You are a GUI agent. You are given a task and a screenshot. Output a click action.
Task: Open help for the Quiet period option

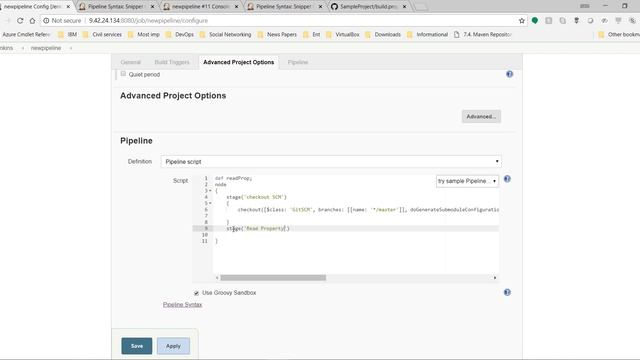tap(509, 74)
